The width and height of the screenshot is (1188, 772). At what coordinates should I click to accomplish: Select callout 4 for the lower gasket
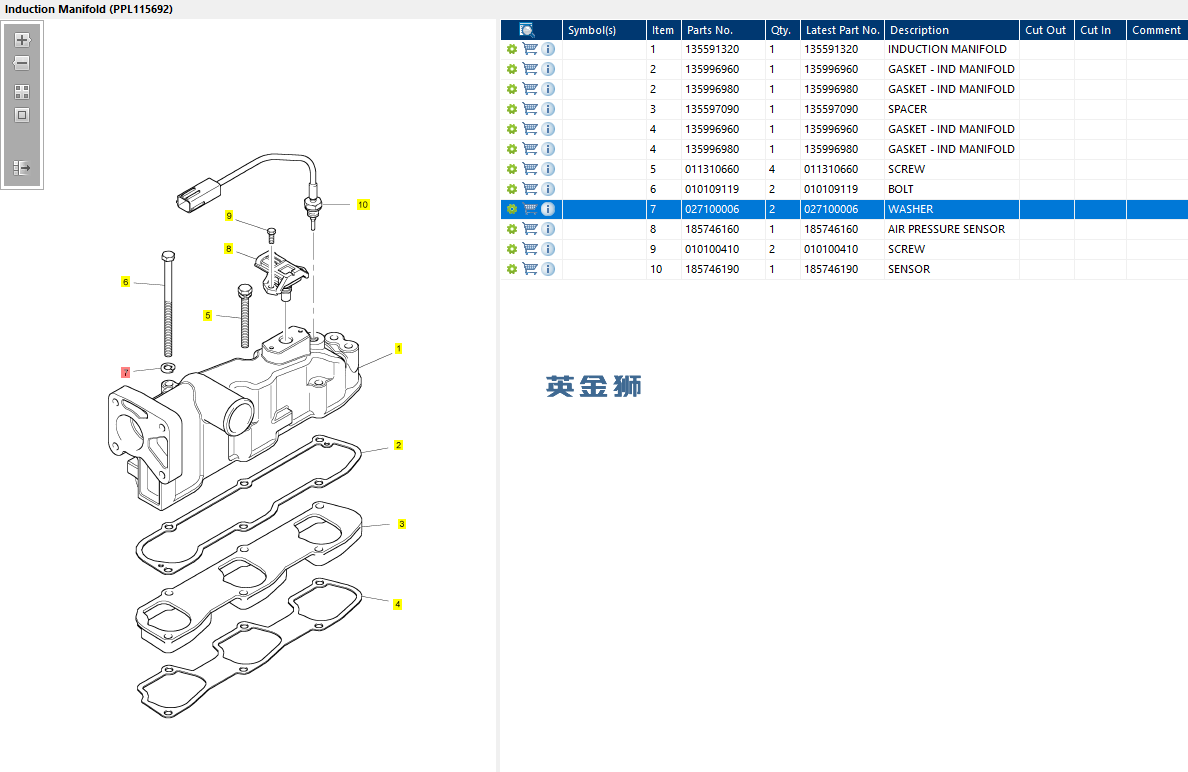click(x=397, y=605)
